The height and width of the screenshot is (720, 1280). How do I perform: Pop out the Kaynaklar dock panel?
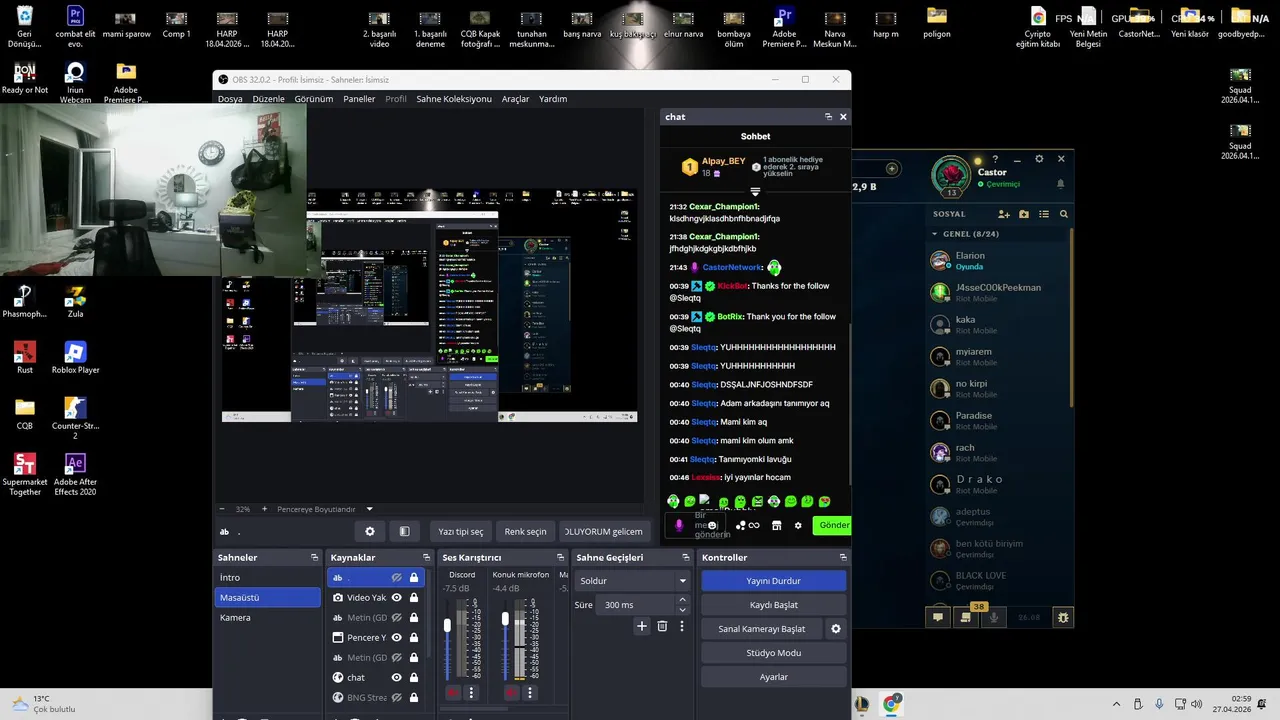(426, 557)
